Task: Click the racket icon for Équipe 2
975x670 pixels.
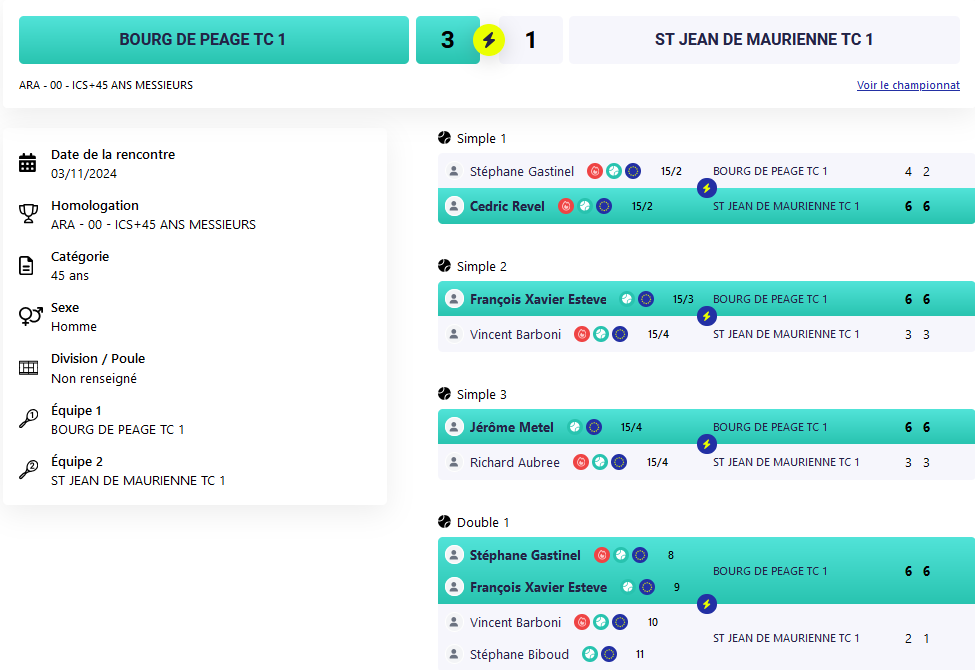Action: coord(28,470)
